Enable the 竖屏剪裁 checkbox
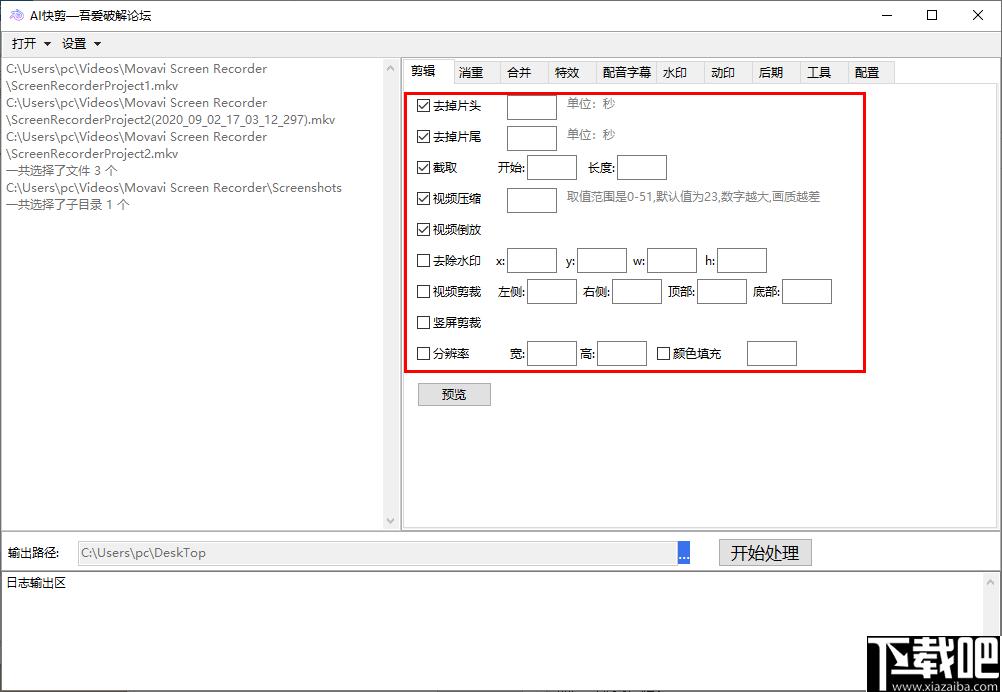Viewport: 1002px width, 692px height. pyautogui.click(x=423, y=323)
